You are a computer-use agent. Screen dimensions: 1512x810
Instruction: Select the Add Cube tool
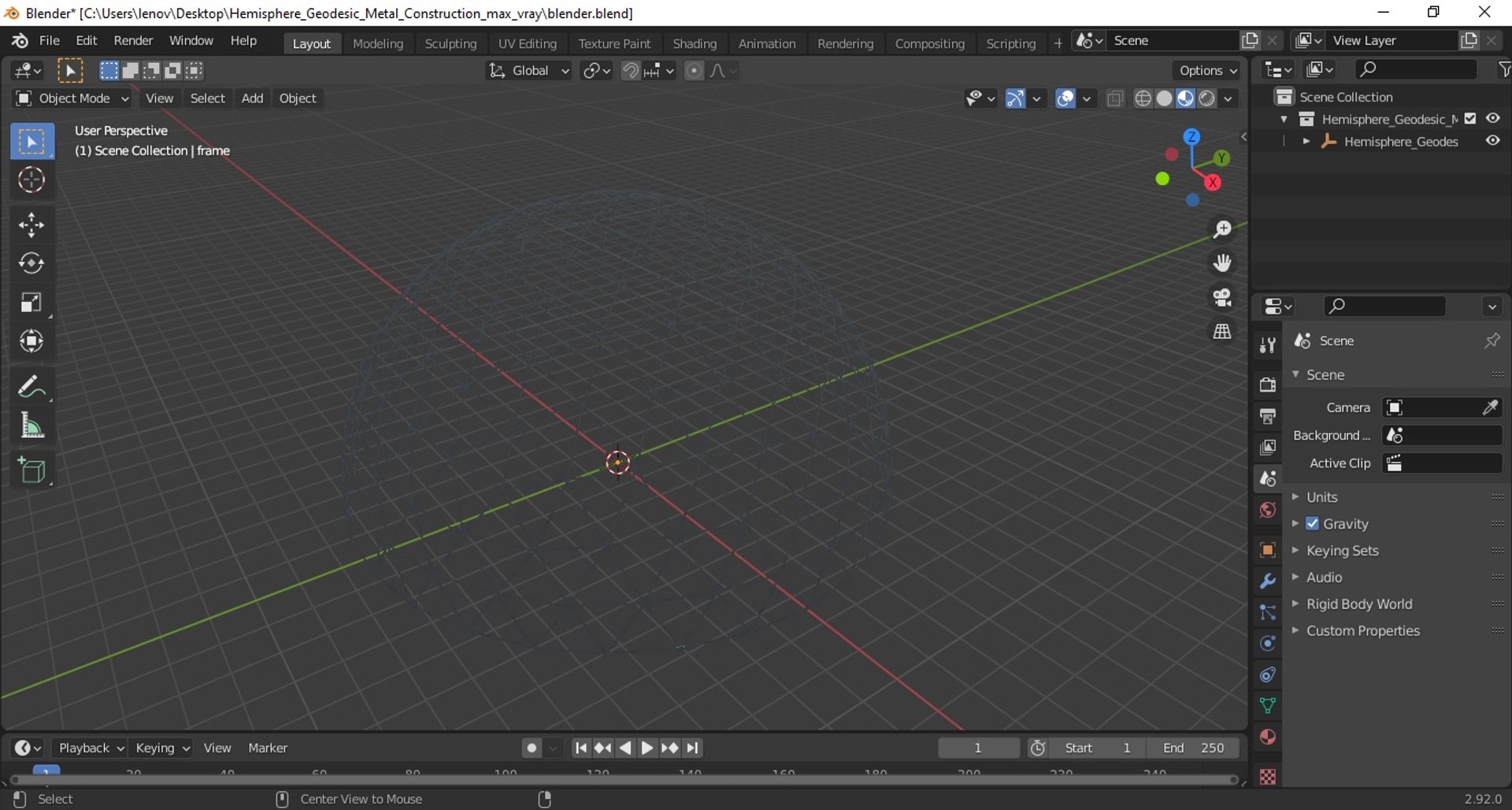pos(31,470)
